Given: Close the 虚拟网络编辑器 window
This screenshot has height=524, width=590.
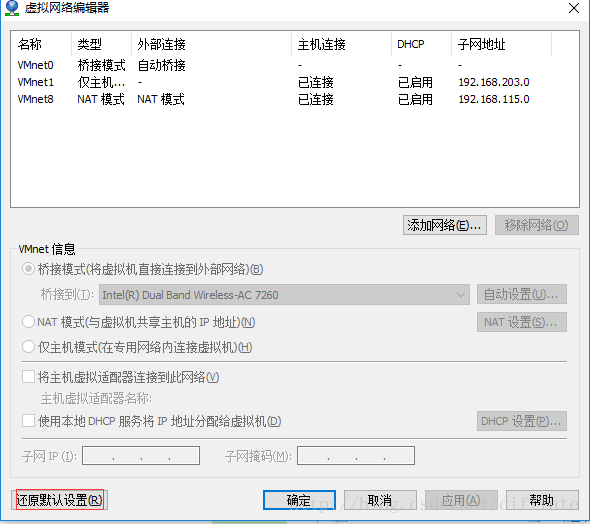Looking at the screenshot, I should point(573,8).
